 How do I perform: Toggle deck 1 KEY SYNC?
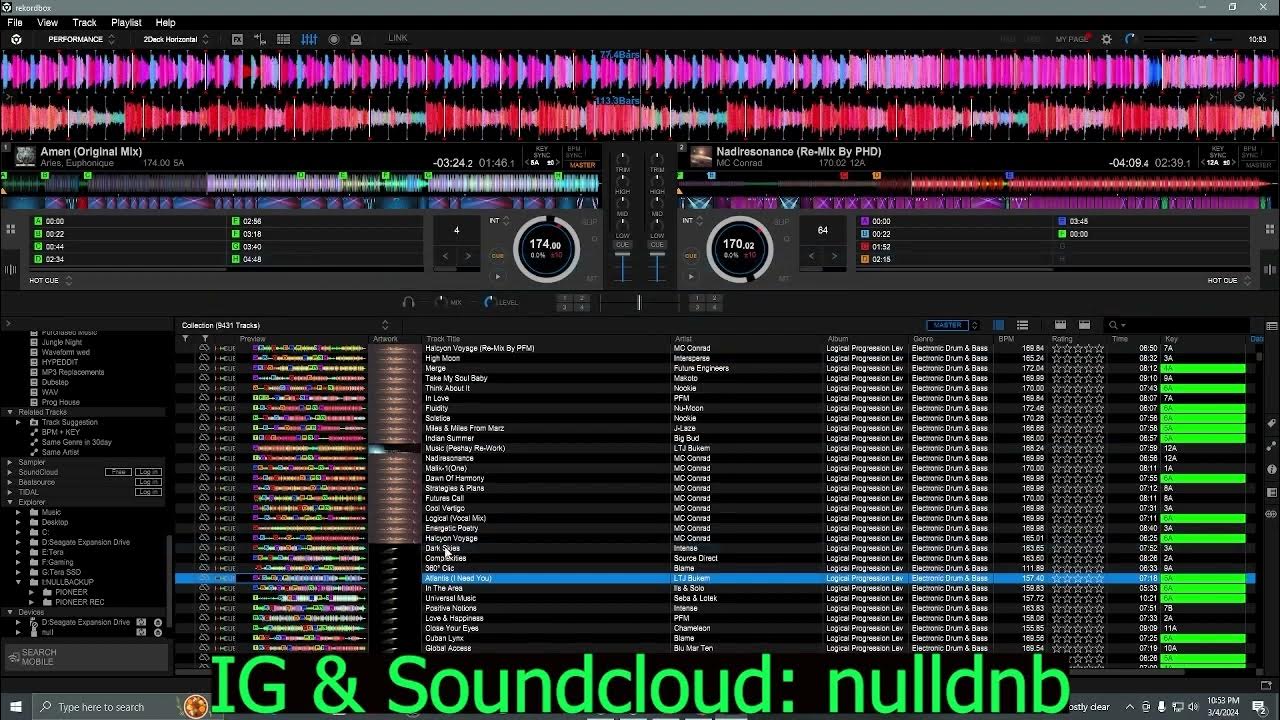tap(543, 152)
